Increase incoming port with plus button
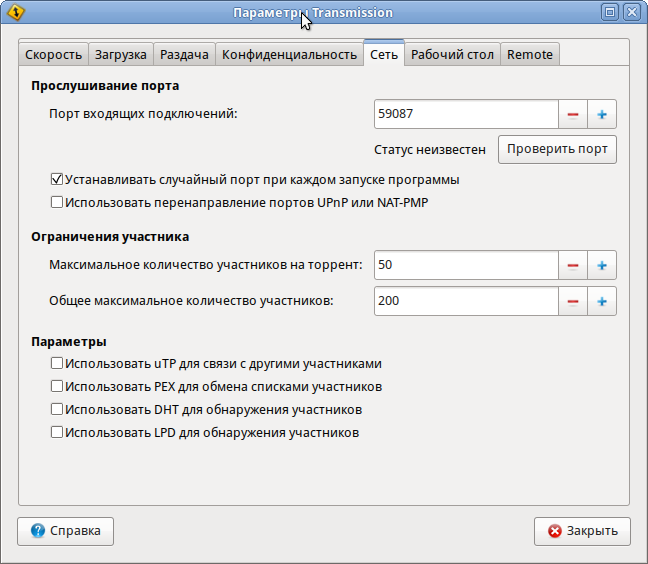The image size is (648, 564). pos(602,114)
